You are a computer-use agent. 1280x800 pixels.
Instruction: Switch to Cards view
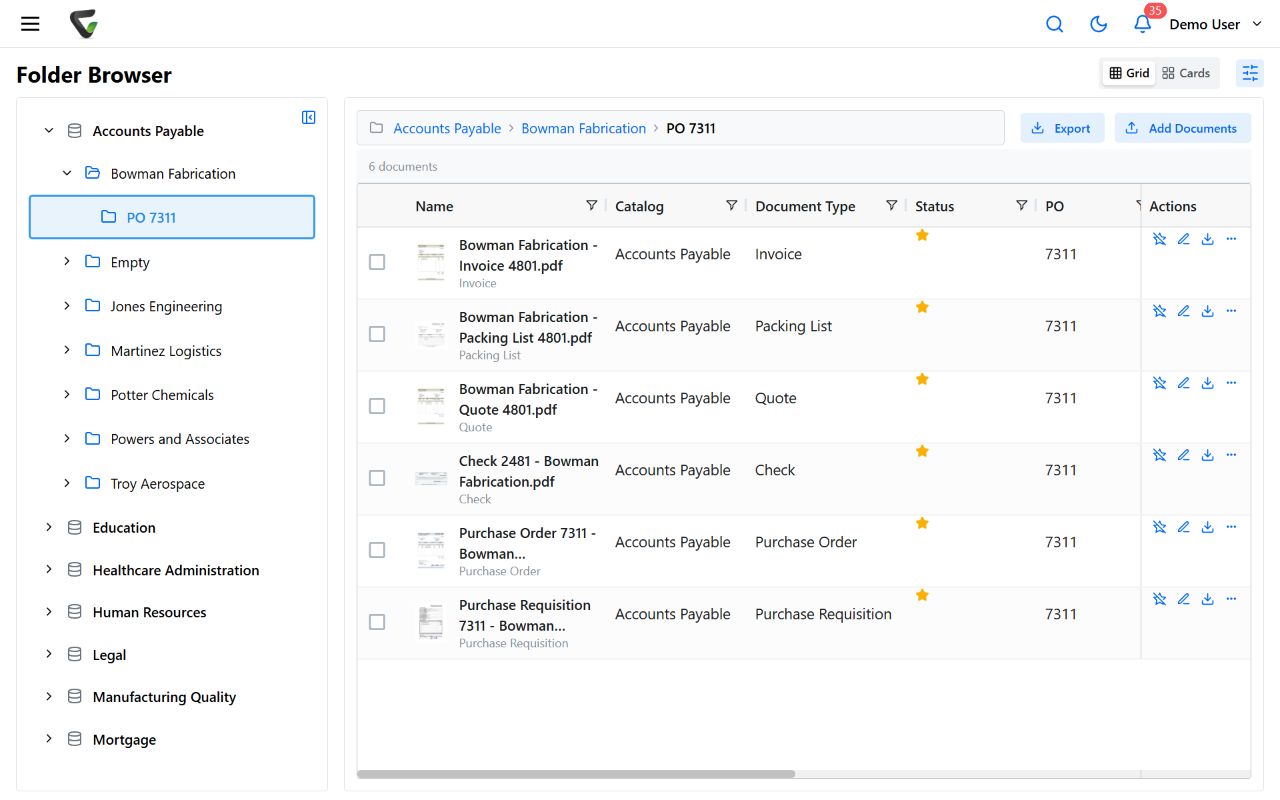[x=1186, y=73]
